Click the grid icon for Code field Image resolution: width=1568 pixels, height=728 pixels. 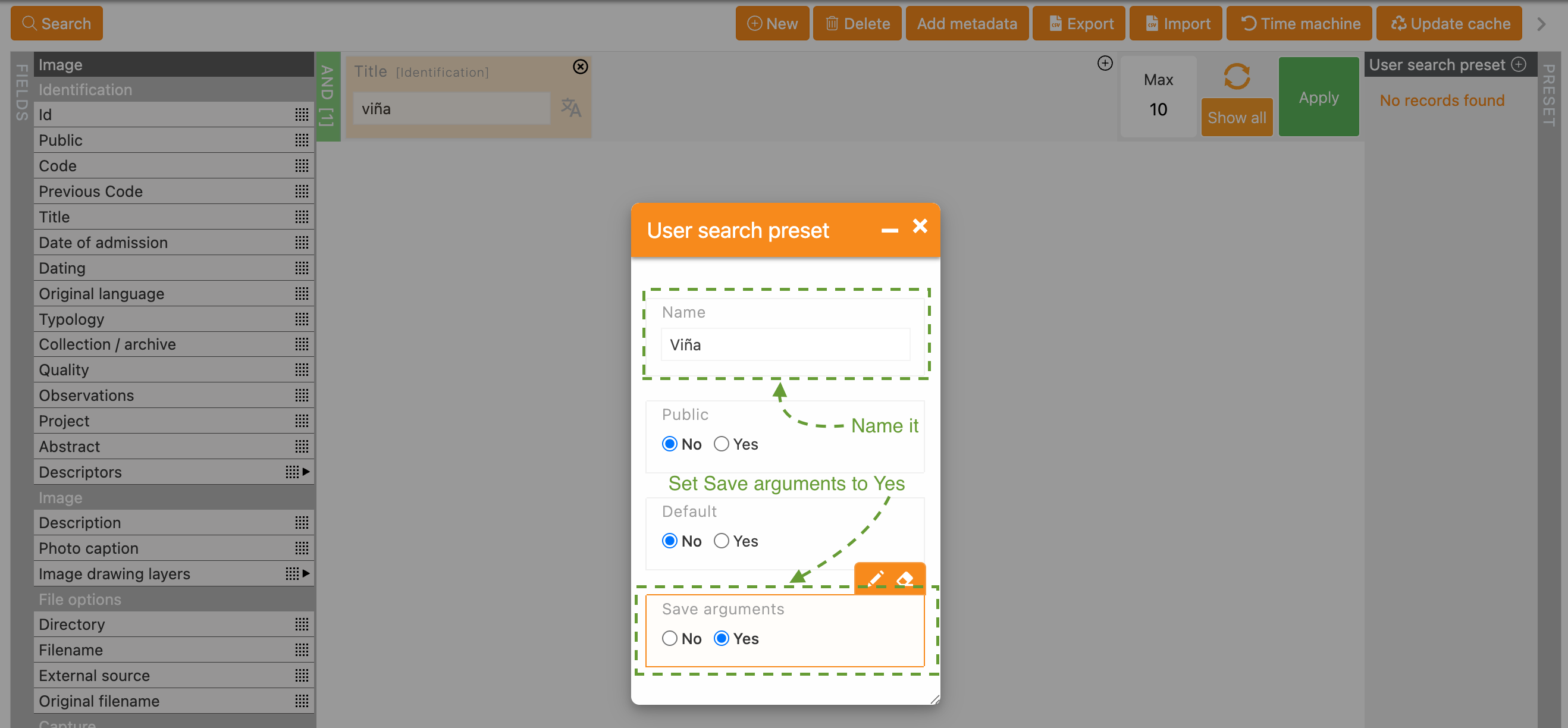click(x=302, y=165)
